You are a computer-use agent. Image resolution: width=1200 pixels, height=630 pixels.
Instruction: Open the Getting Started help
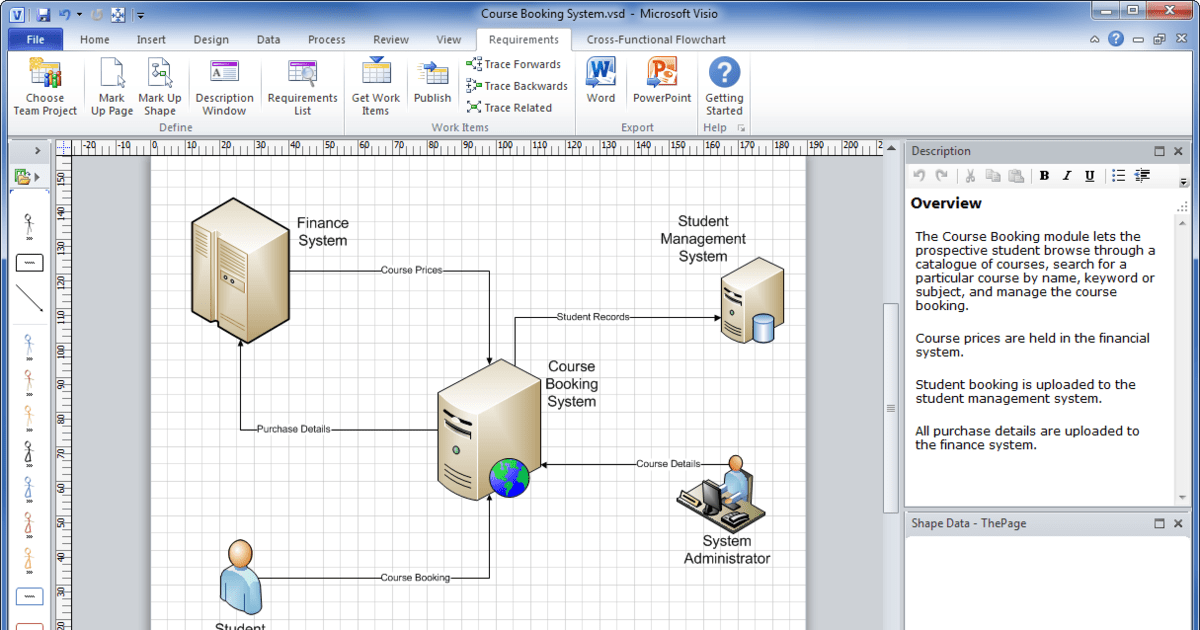pyautogui.click(x=724, y=86)
